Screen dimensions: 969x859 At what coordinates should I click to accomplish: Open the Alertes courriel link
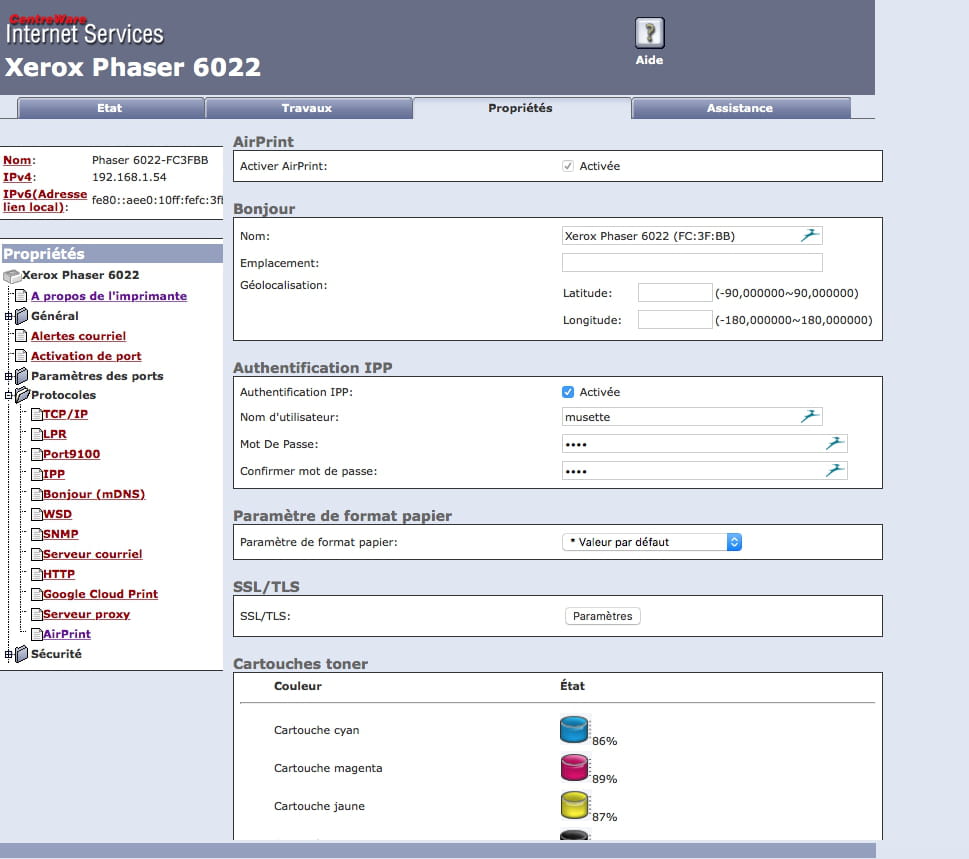point(78,336)
